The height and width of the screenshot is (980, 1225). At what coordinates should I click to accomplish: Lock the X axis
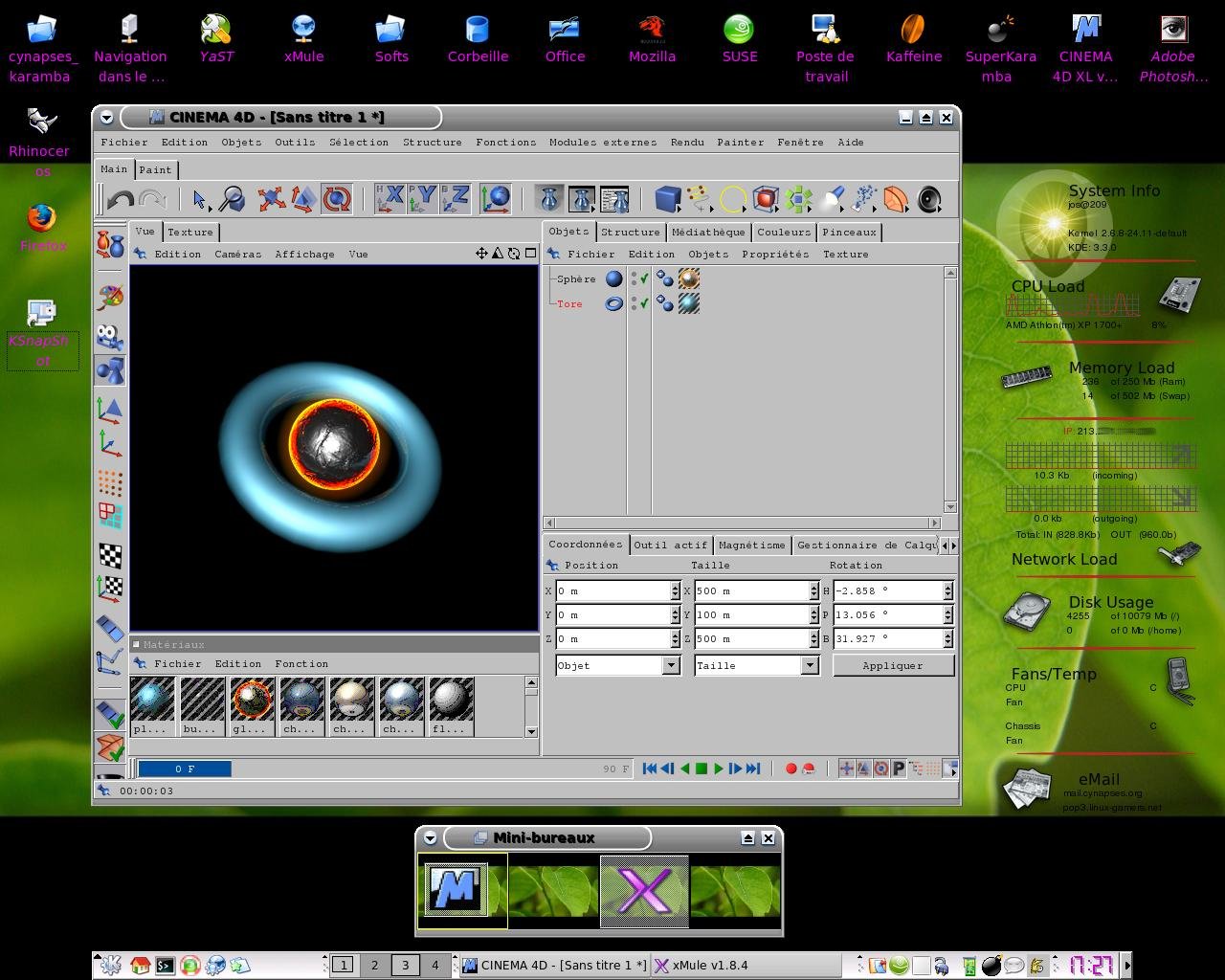click(390, 199)
